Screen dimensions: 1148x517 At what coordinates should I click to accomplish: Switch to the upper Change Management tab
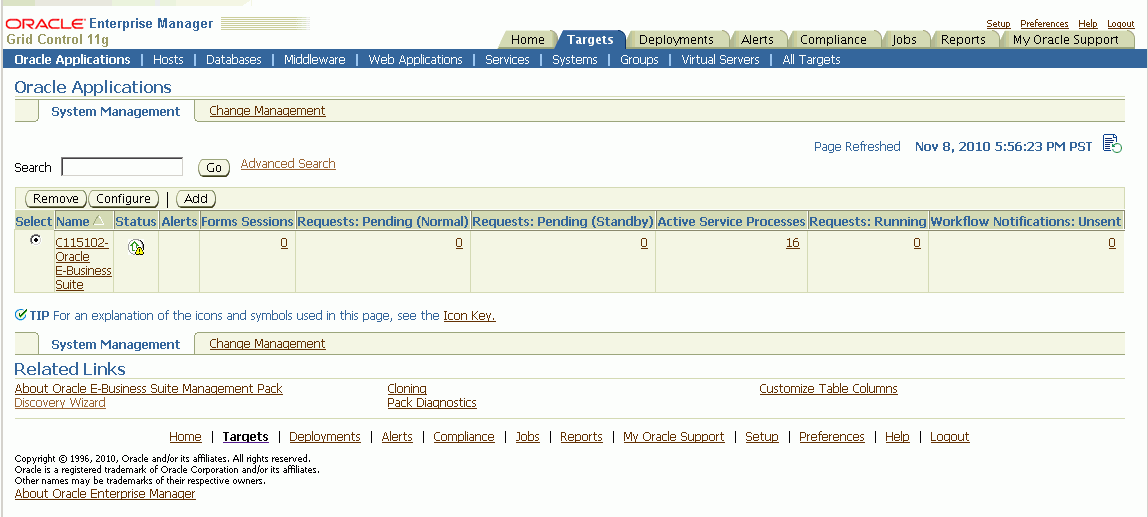point(267,111)
